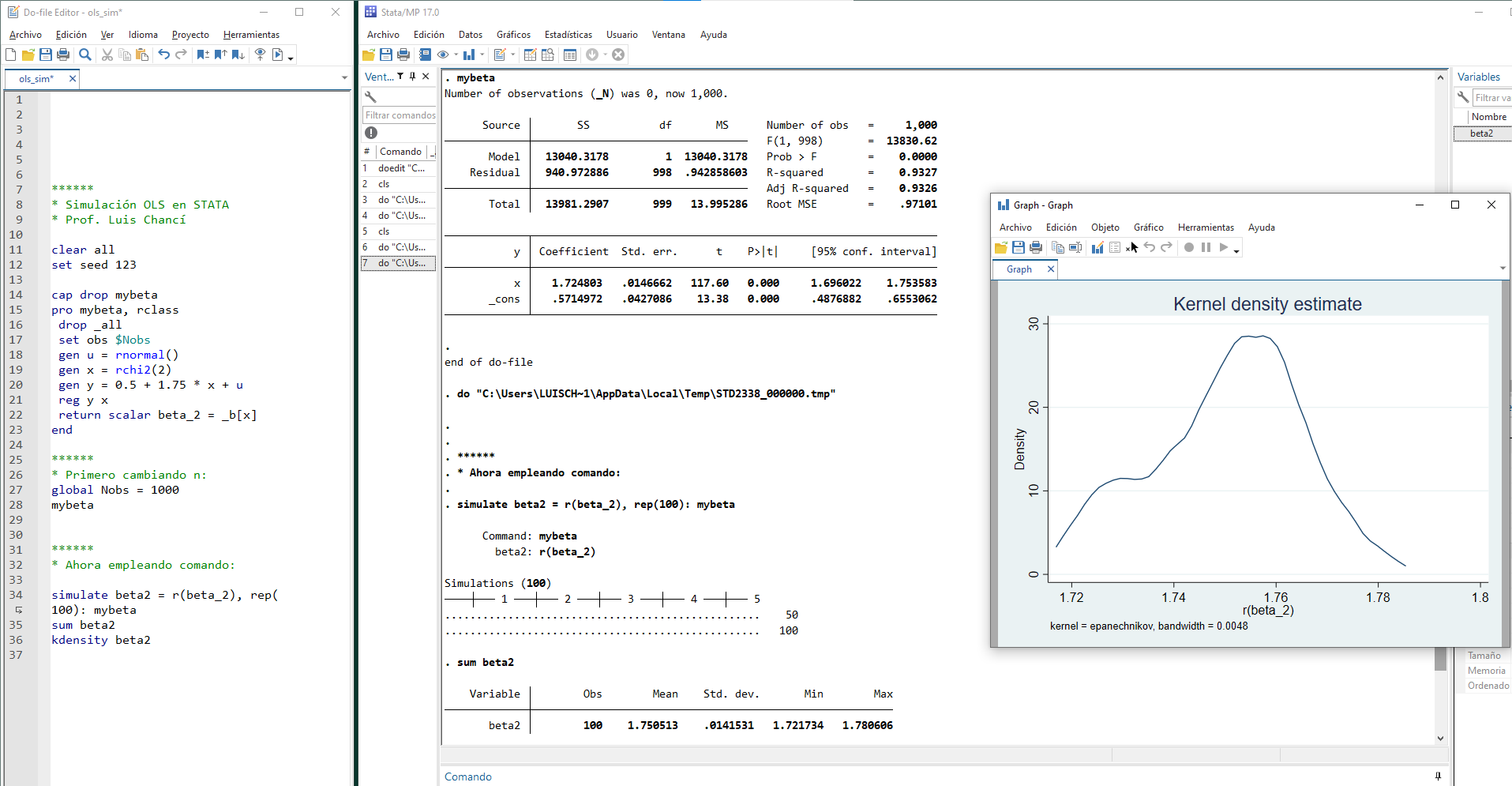The height and width of the screenshot is (786, 1512).
Task: Select history row 2 cls command
Action: click(398, 184)
